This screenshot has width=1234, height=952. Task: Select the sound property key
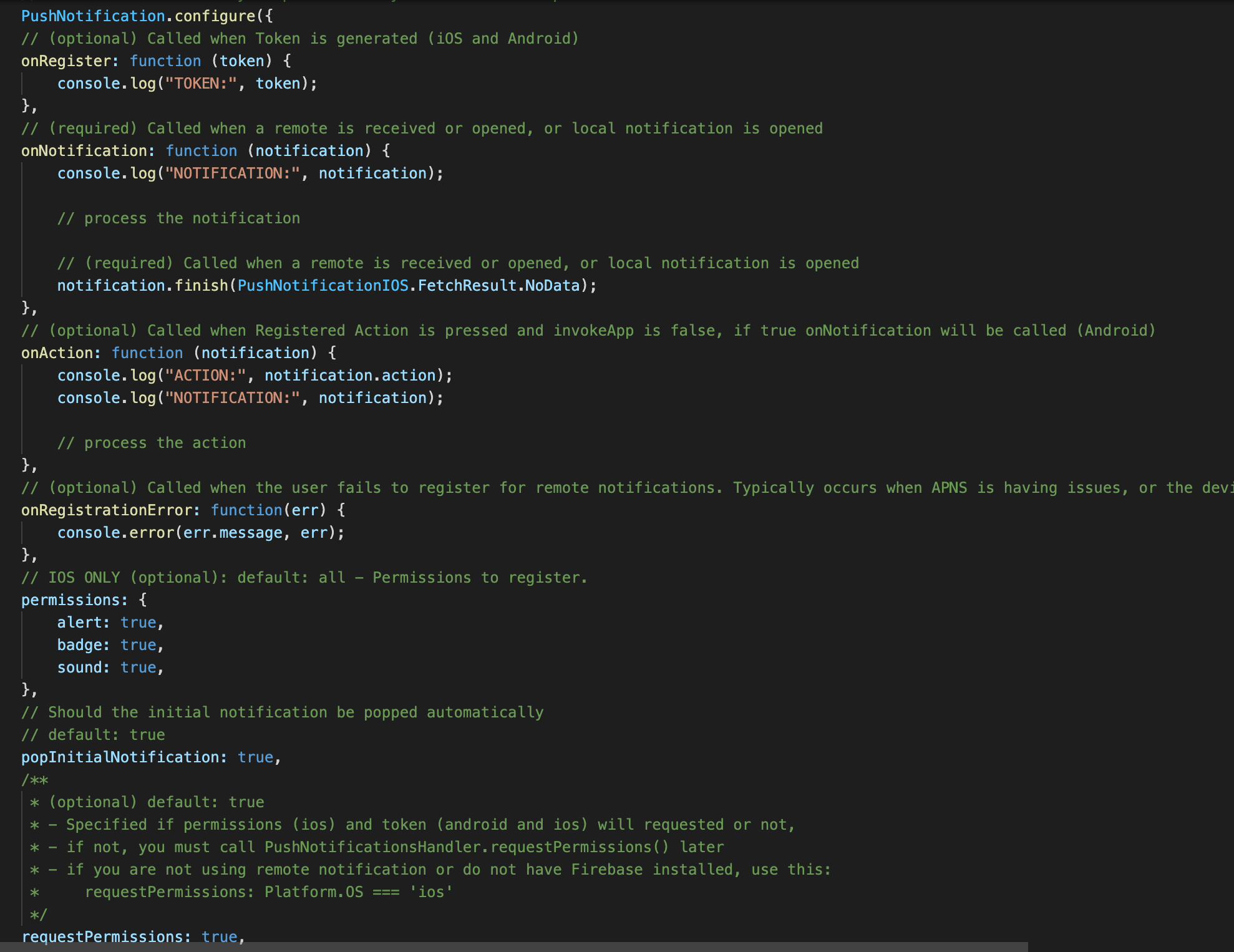pyautogui.click(x=80, y=668)
